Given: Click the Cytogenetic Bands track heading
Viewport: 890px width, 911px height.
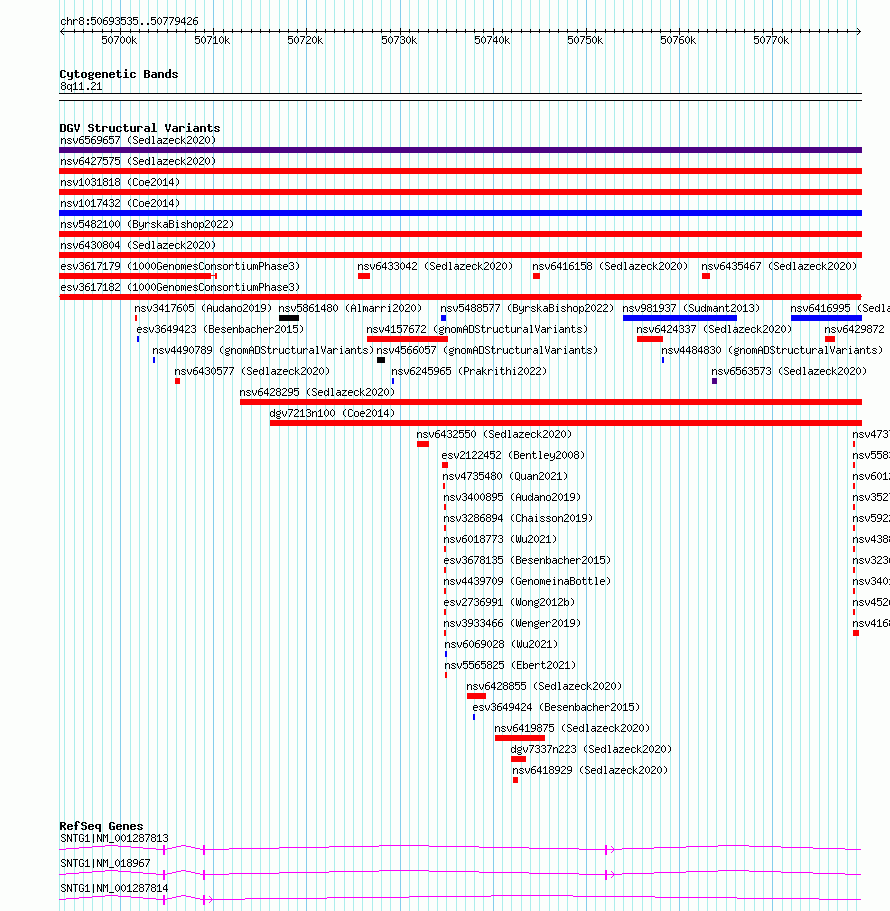Looking at the screenshot, I should pyautogui.click(x=119, y=74).
